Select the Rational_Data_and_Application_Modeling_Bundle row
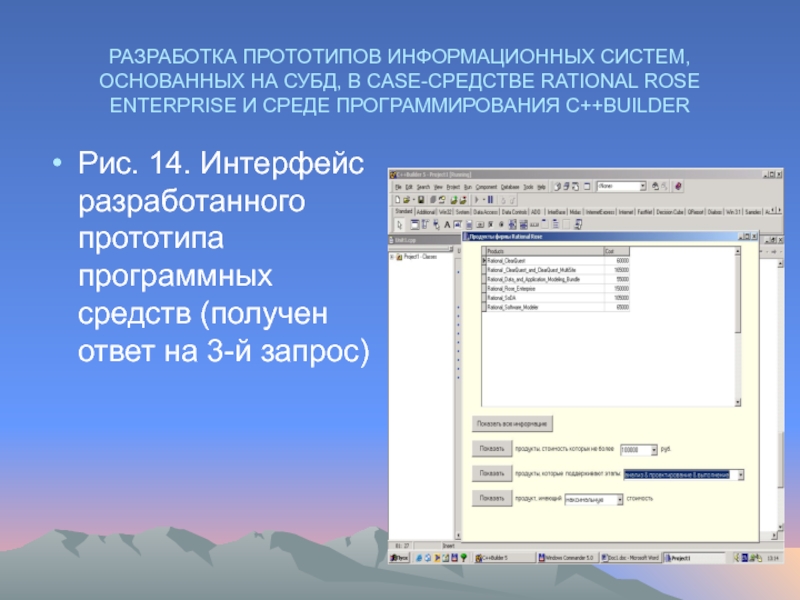The height and width of the screenshot is (600, 800). [556, 280]
